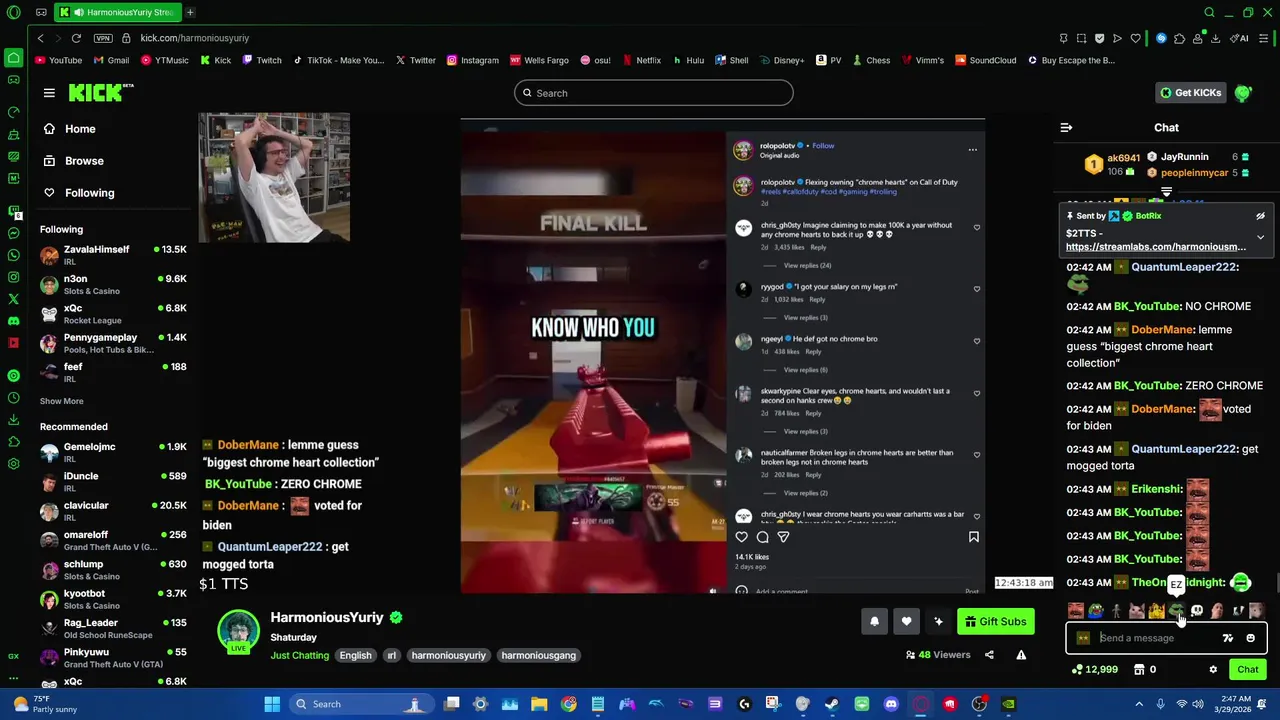Viewport: 1280px width, 720px height.
Task: Toggle stream follow notifications bell
Action: pos(874,622)
